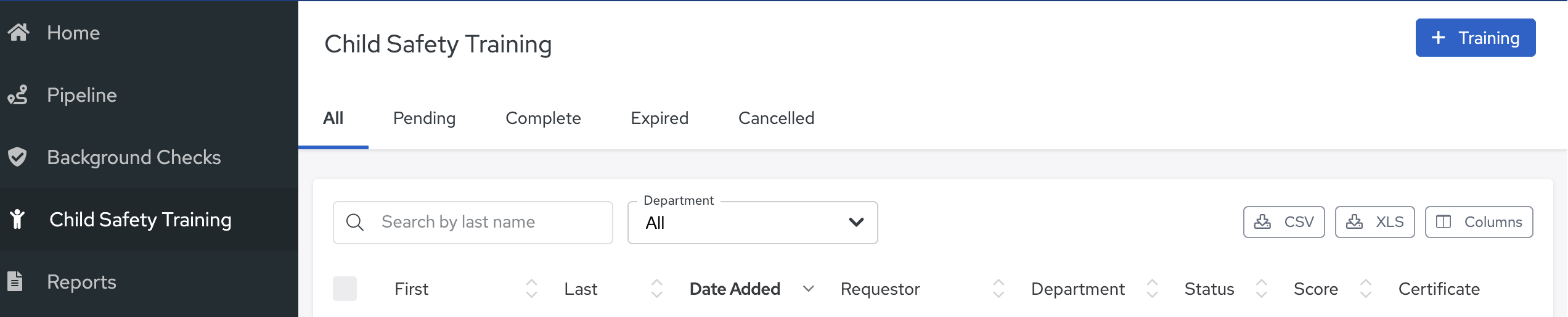1568x317 pixels.
Task: Sort the table by First name
Action: point(531,289)
